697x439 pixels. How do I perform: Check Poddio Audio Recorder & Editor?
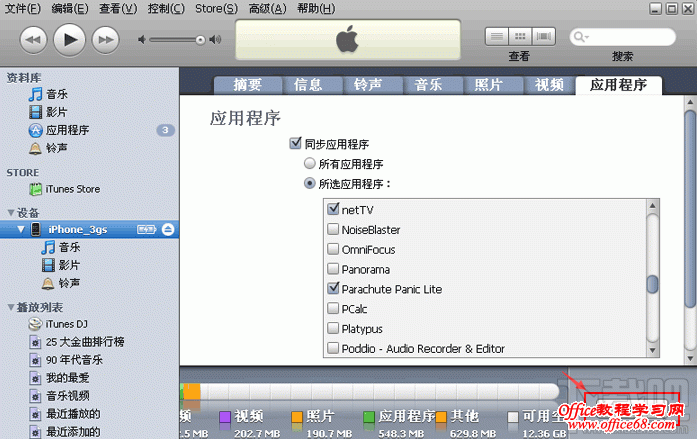click(x=333, y=347)
